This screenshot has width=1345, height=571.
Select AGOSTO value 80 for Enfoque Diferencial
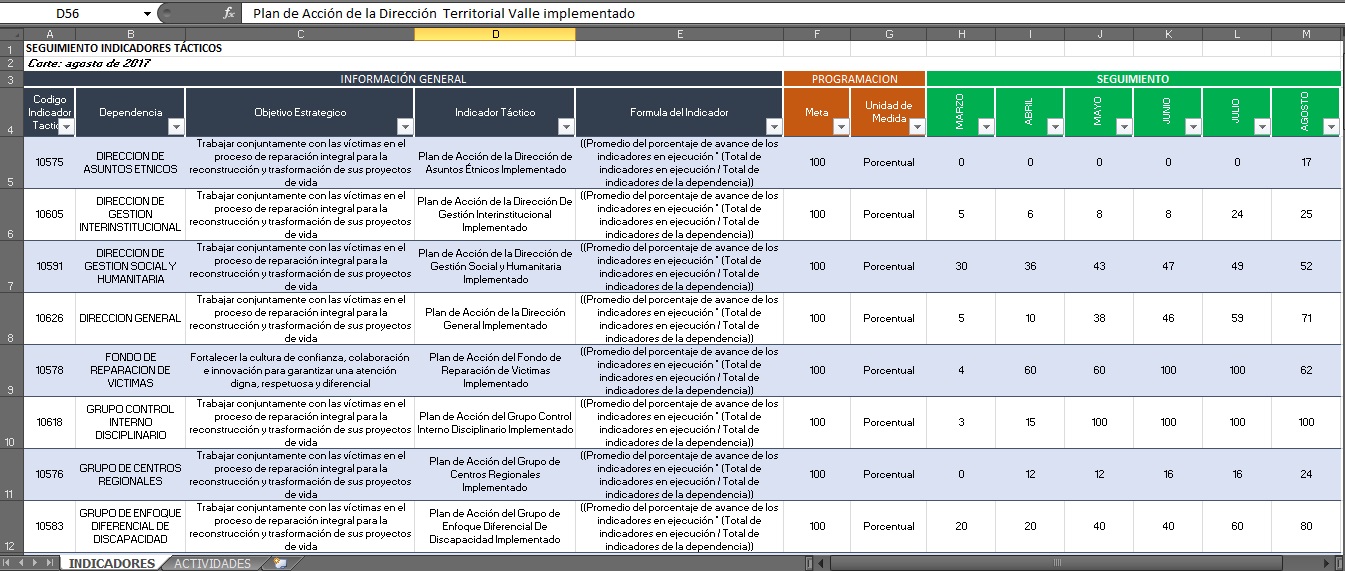point(1306,526)
